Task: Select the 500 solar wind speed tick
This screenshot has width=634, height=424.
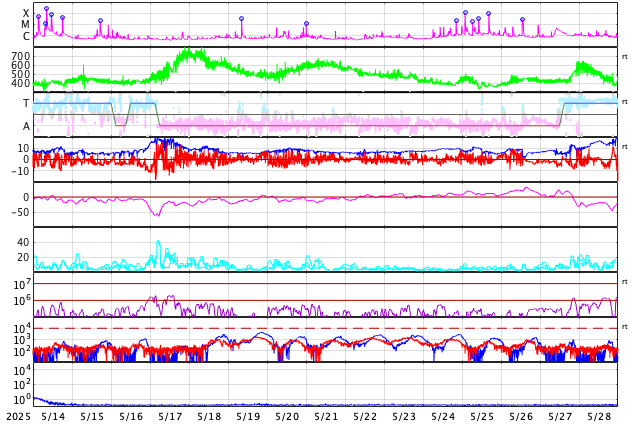Action: [21, 74]
